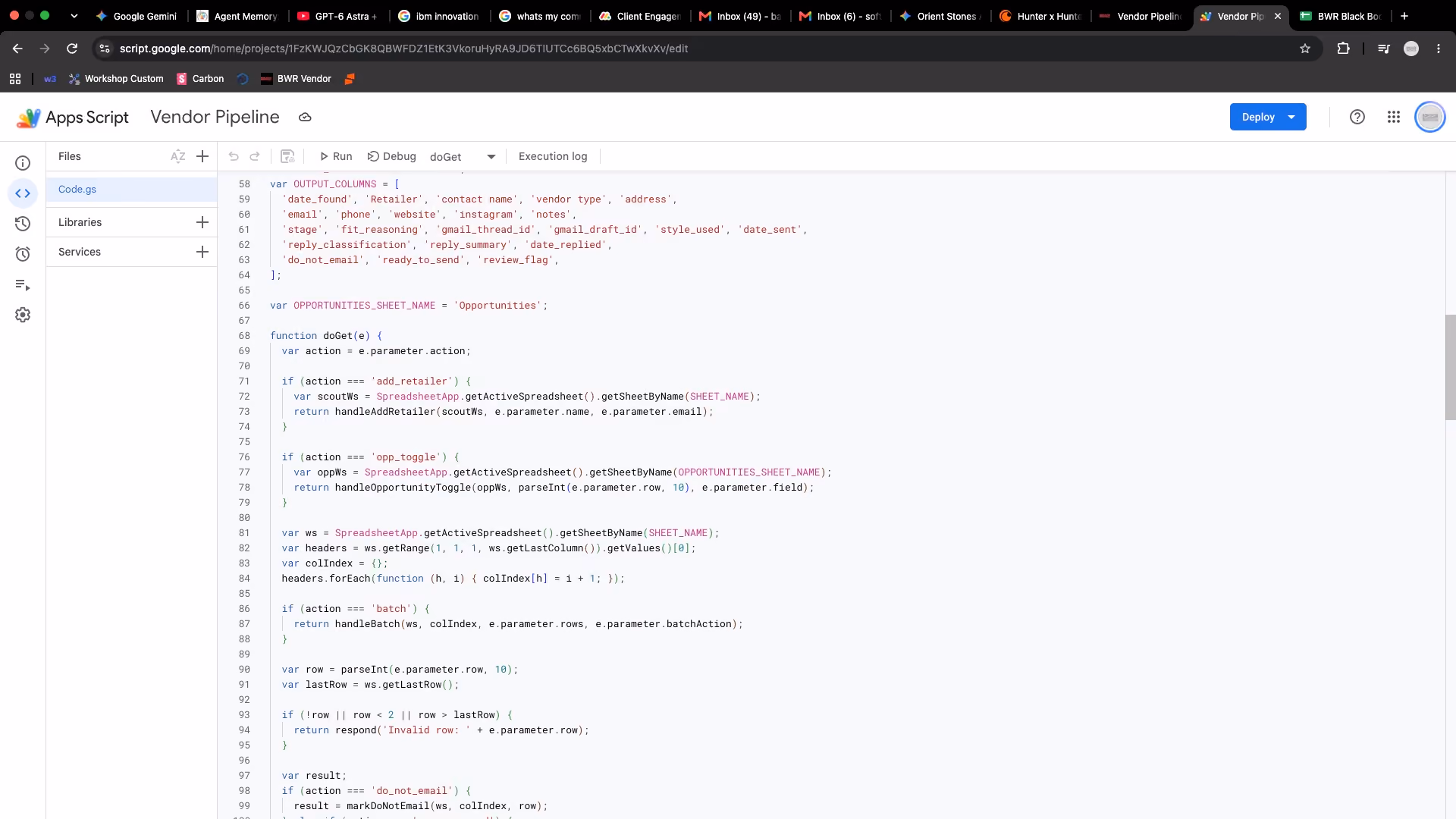Viewport: 1456px width, 819px height.
Task: Open Chrome extensions puzzle icon
Action: pos(1343,49)
